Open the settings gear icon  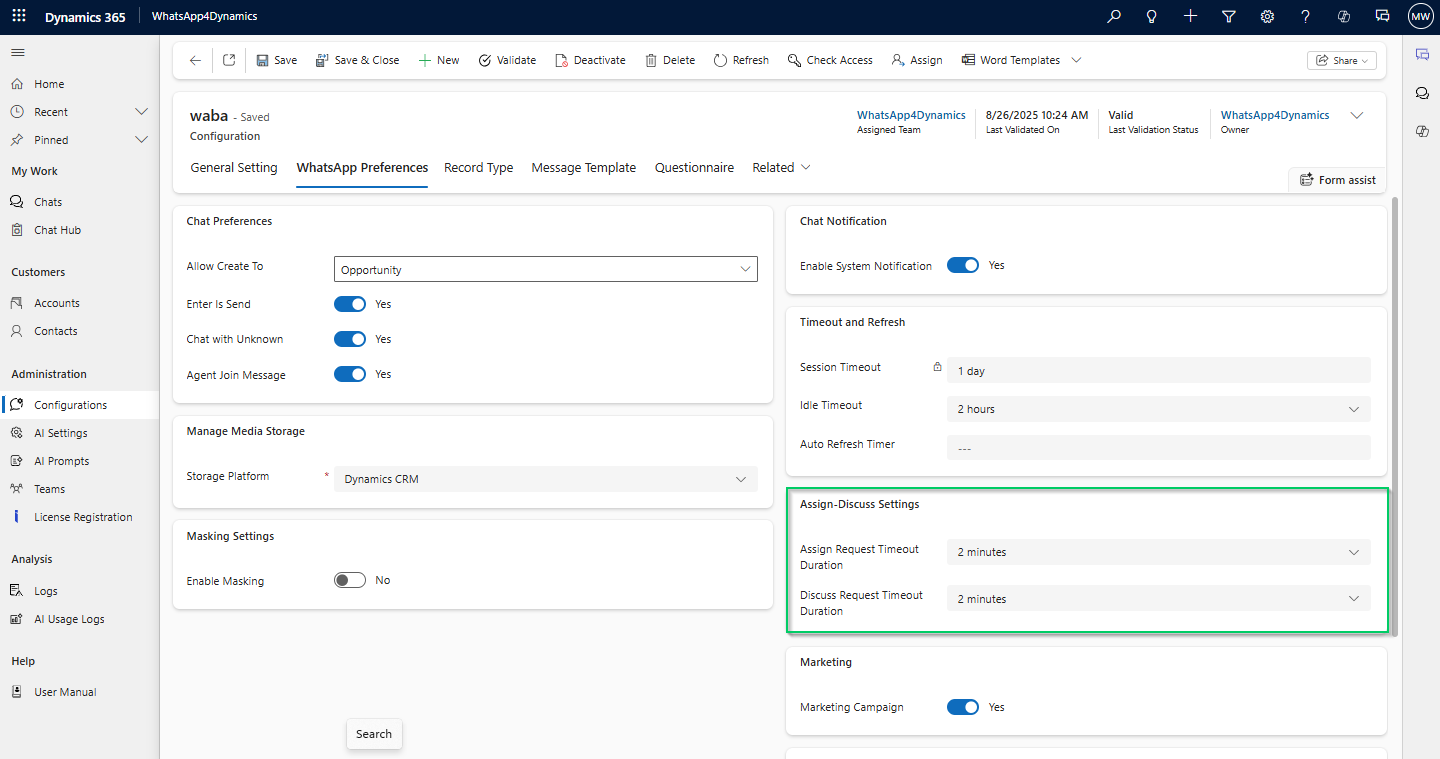pos(1267,17)
